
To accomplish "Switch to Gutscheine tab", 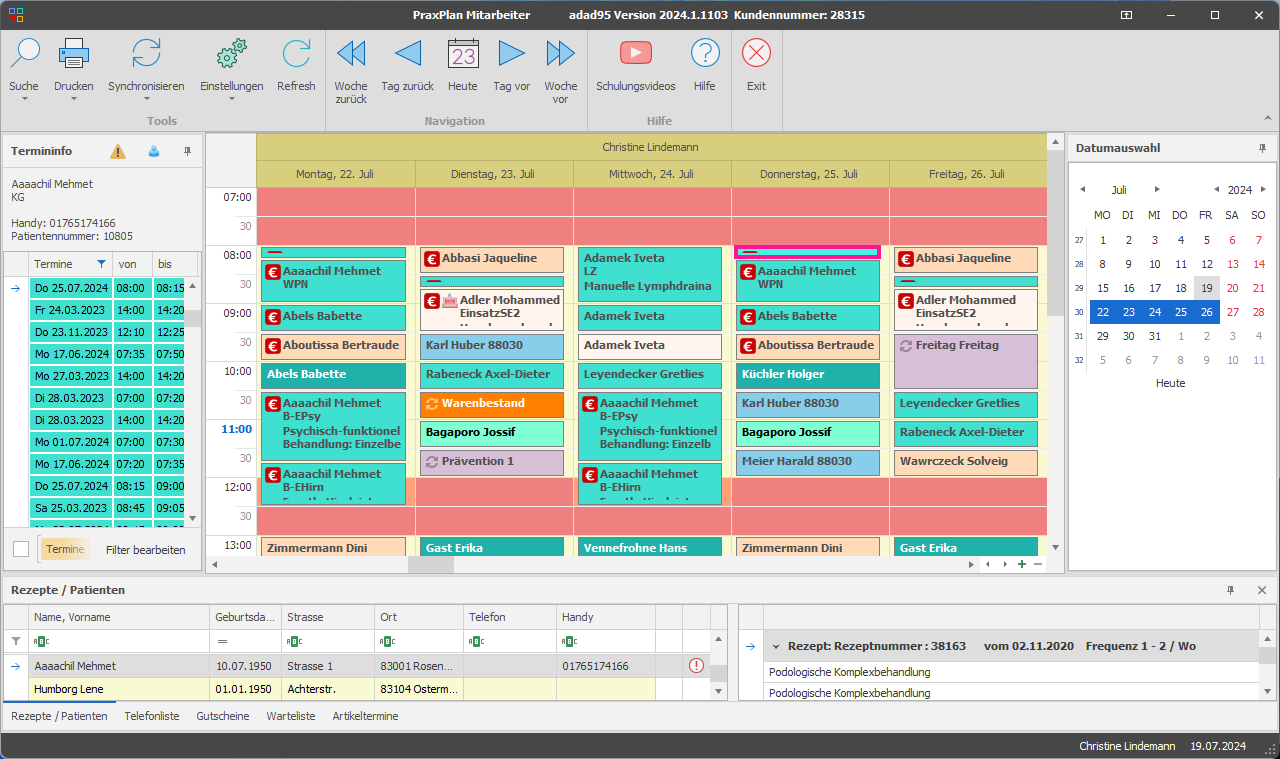I will 223,716.
